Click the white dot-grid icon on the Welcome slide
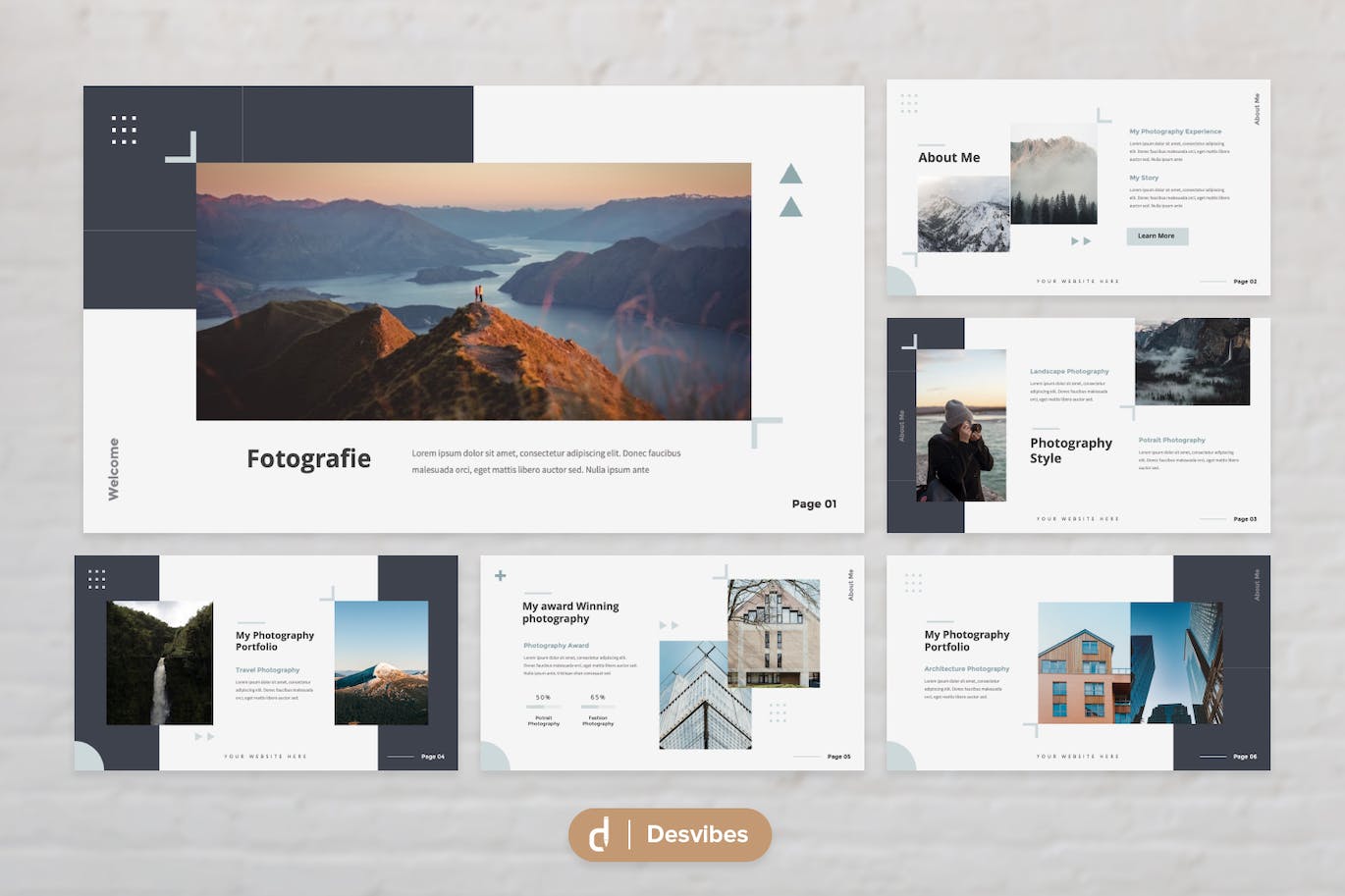Screen dimensions: 1345x896 (124, 130)
